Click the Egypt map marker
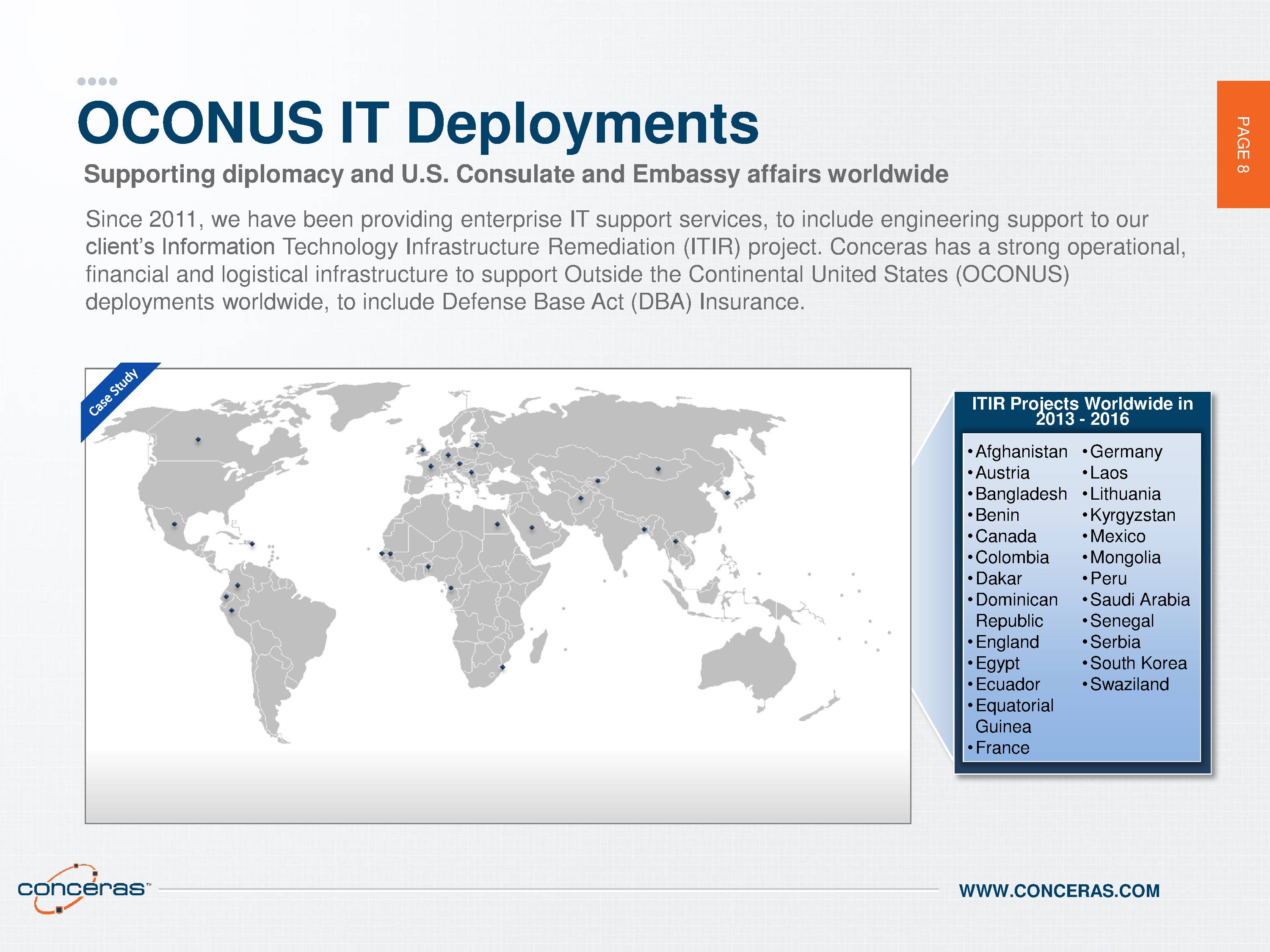The image size is (1270, 952). (x=497, y=525)
